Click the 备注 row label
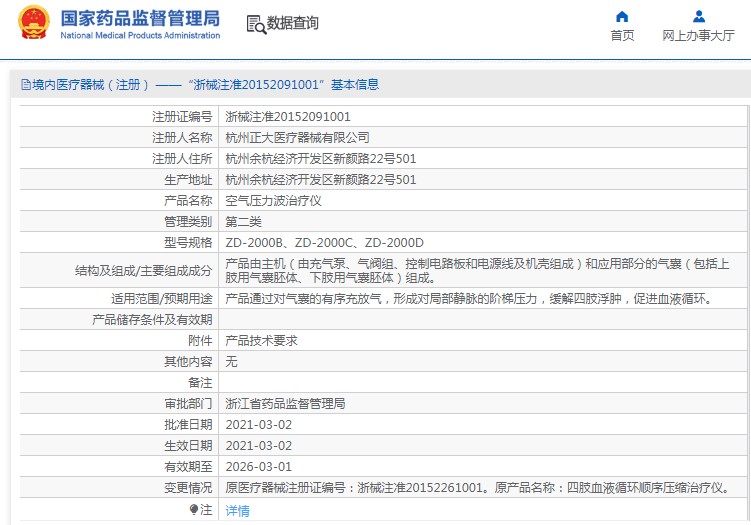The image size is (751, 525). tap(200, 383)
